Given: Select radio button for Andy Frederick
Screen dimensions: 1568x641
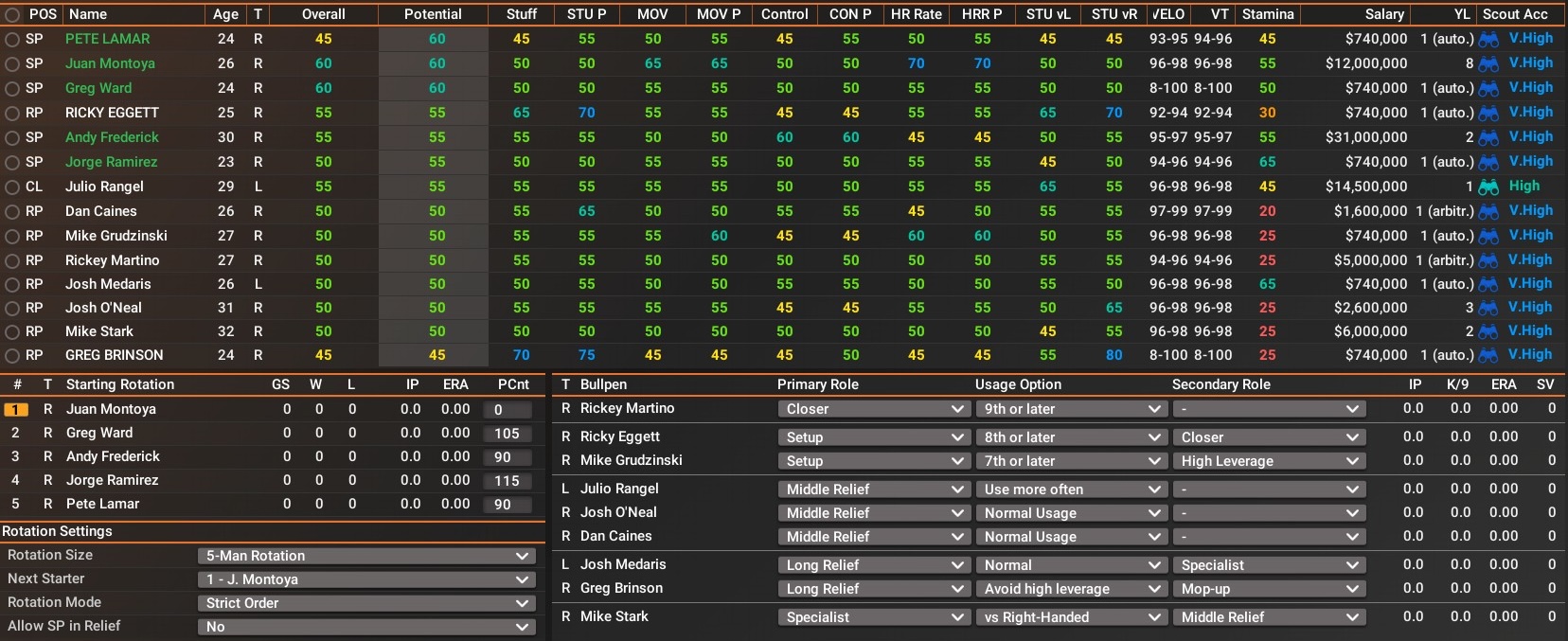Looking at the screenshot, I should [x=12, y=138].
